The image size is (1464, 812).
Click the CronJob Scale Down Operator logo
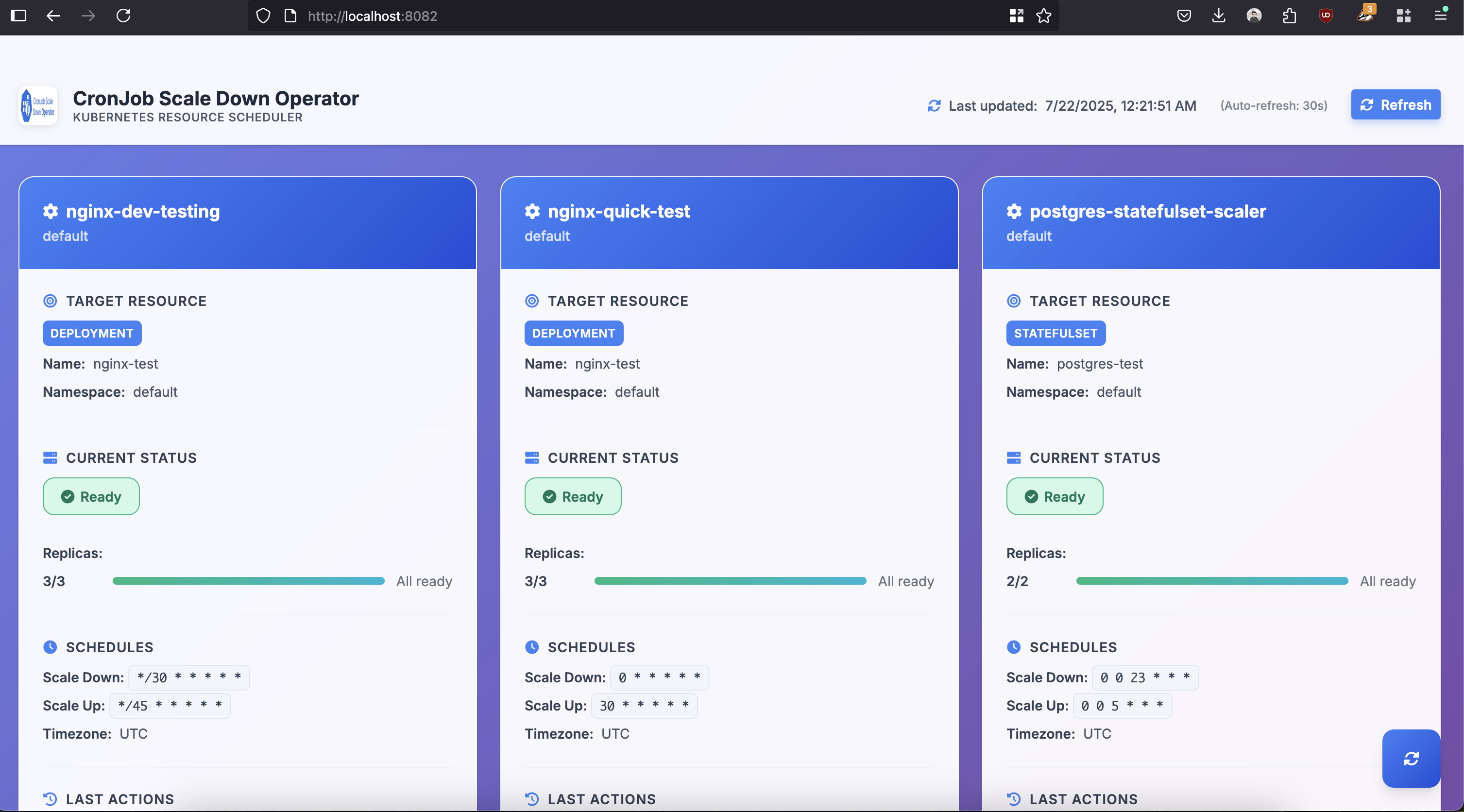(37, 105)
